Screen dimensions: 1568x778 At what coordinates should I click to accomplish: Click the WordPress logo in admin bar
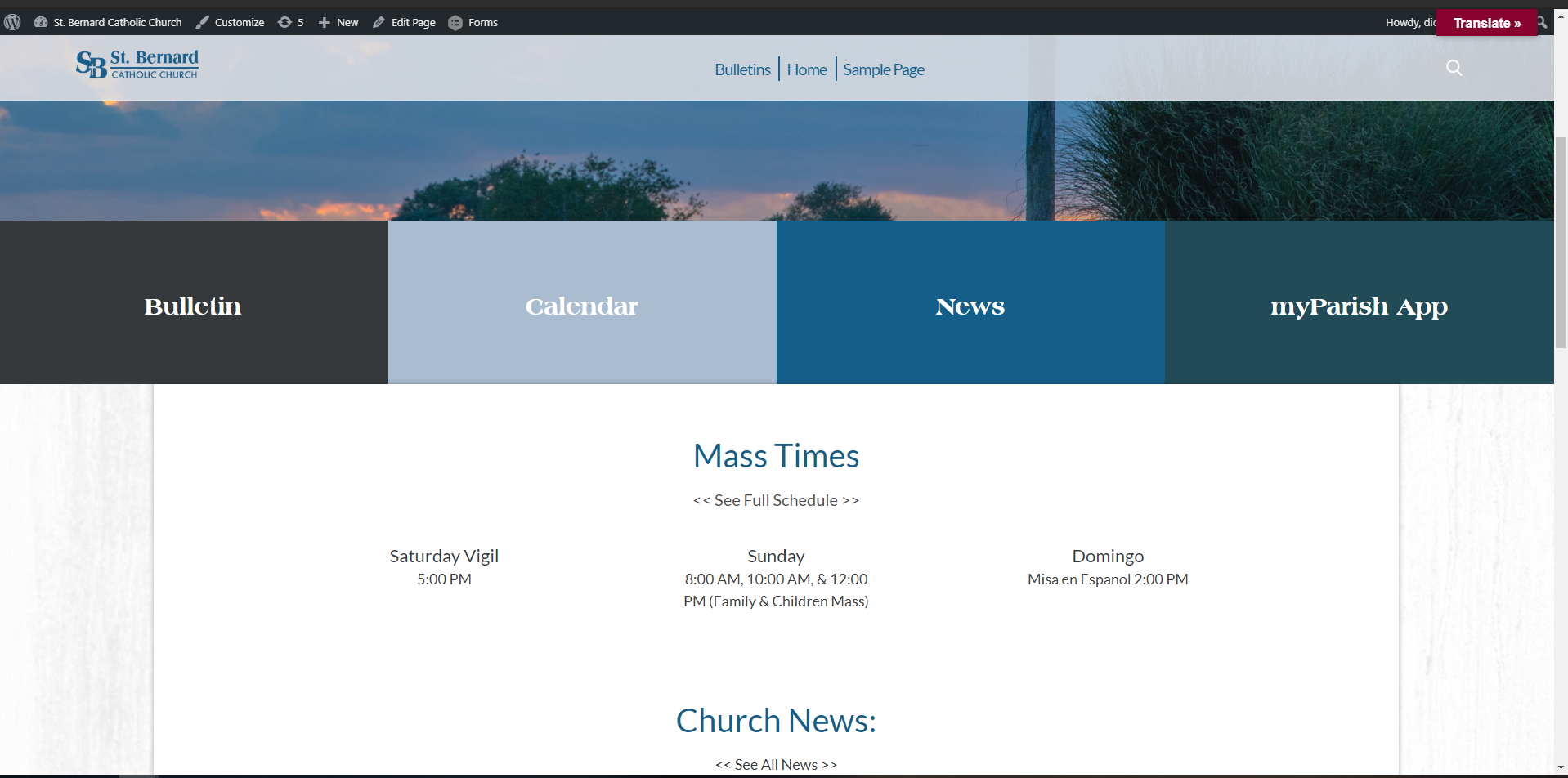click(12, 22)
